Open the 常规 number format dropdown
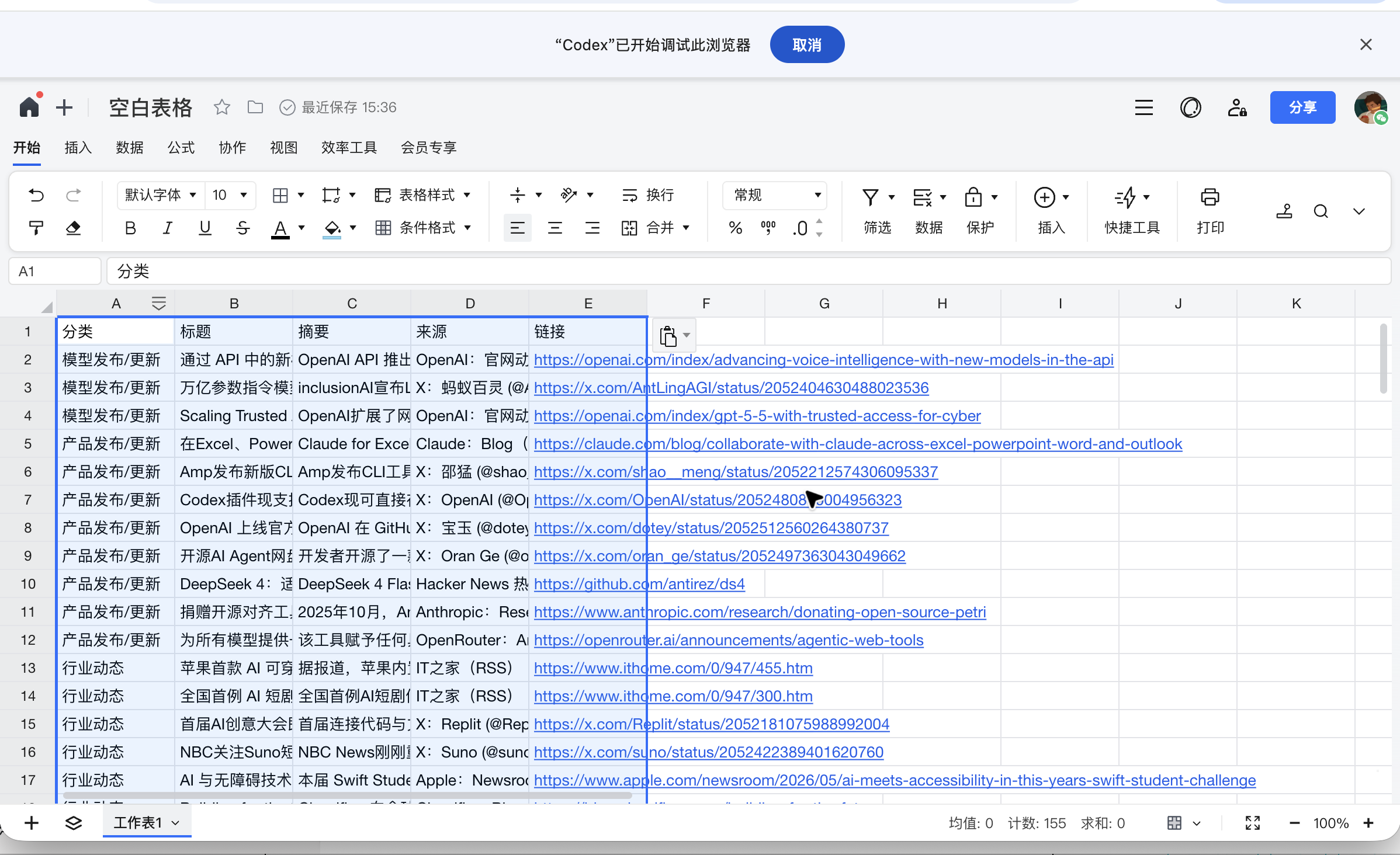Image resolution: width=1400 pixels, height=855 pixels. (x=775, y=195)
